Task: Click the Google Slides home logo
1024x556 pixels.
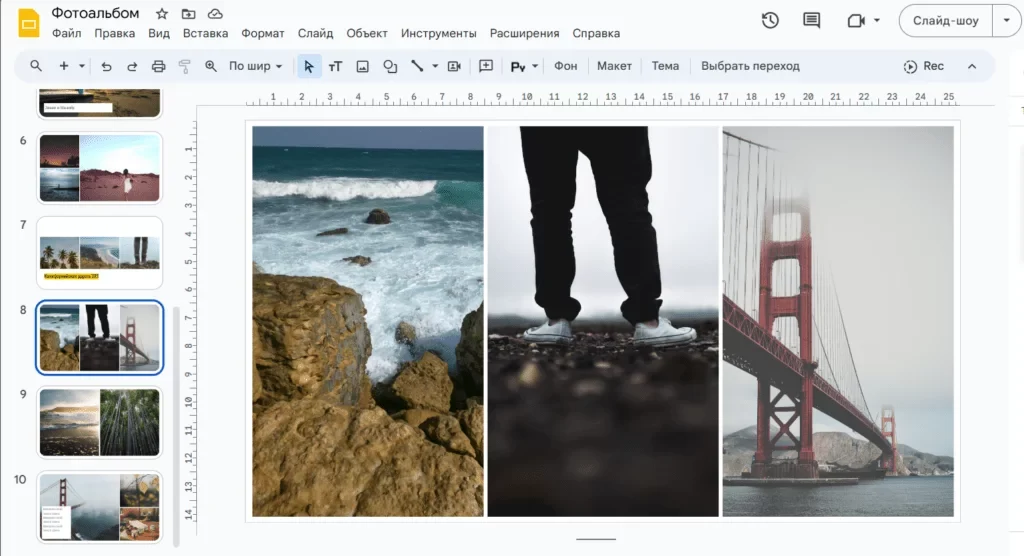Action: (29, 24)
